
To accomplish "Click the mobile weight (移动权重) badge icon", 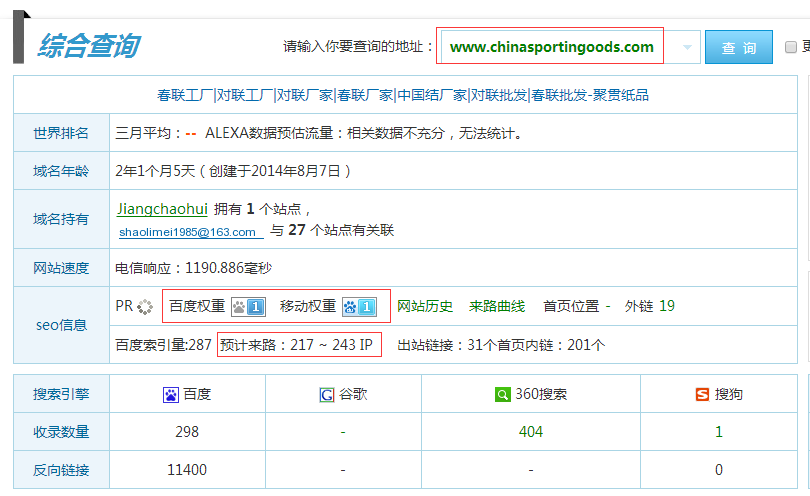I will click(359, 306).
